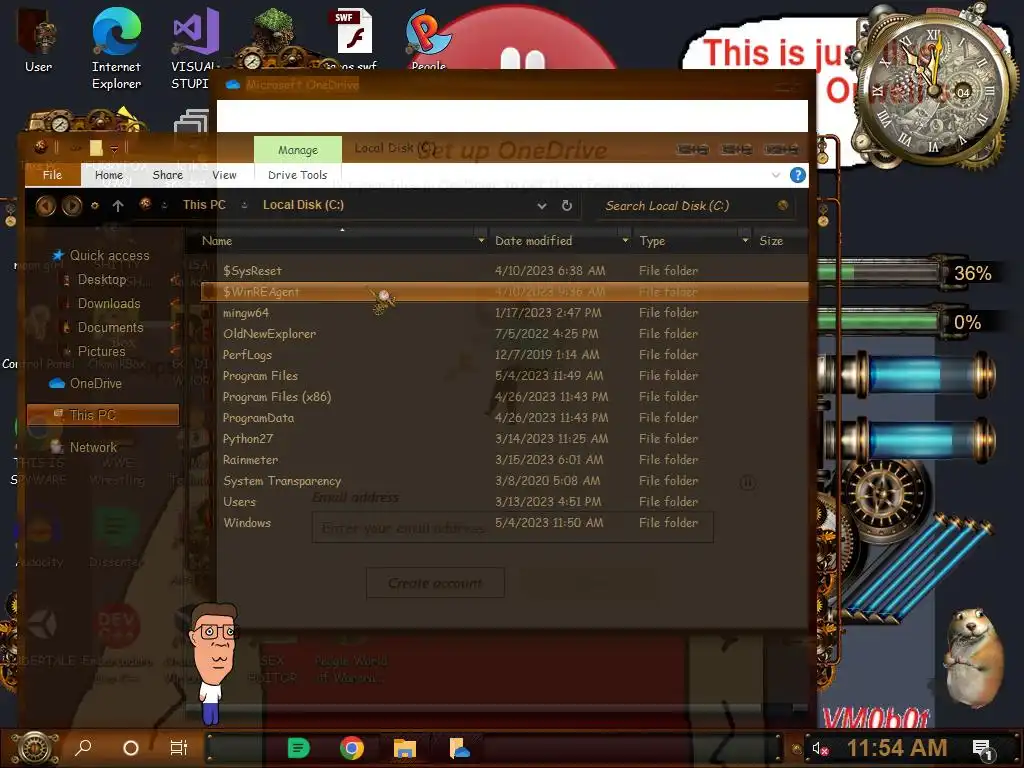Viewport: 1024px width, 768px height.
Task: Select the Python27 folder row
Action: pos(504,438)
